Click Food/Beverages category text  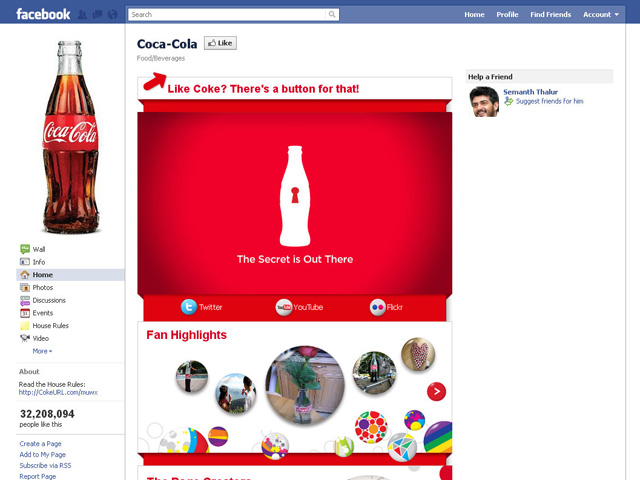coord(161,58)
